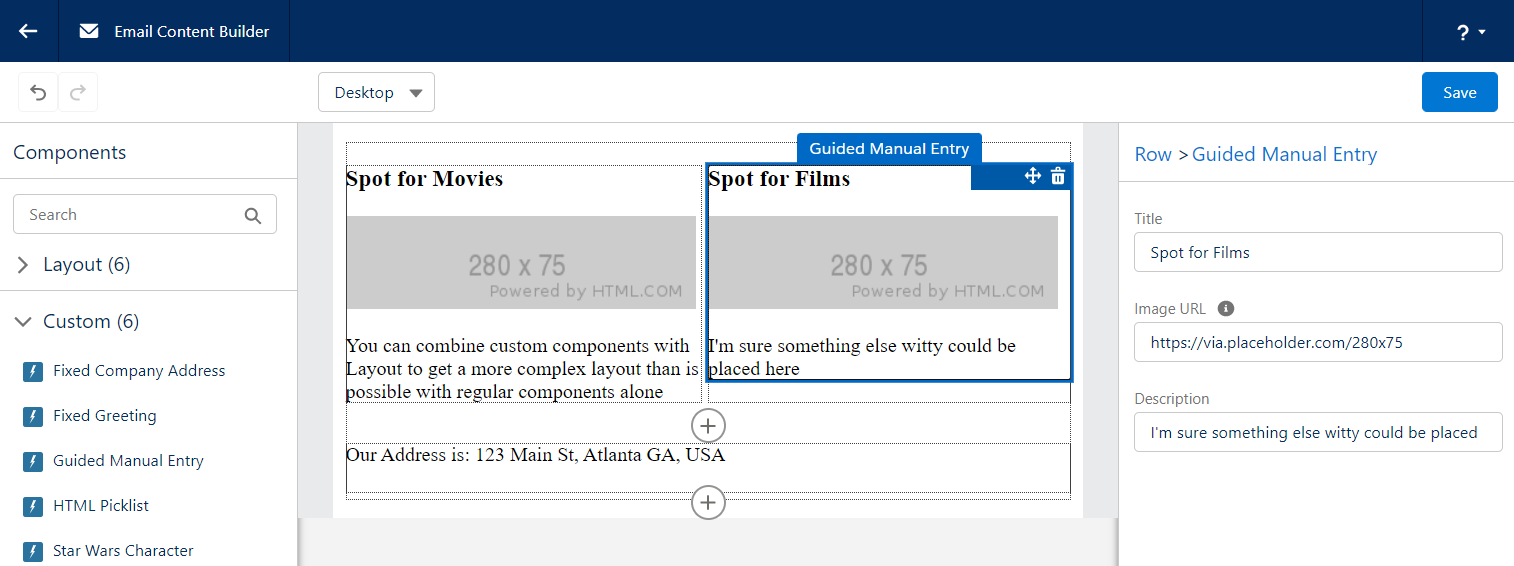Click the search magnifier icon
1514x566 pixels.
coord(253,215)
